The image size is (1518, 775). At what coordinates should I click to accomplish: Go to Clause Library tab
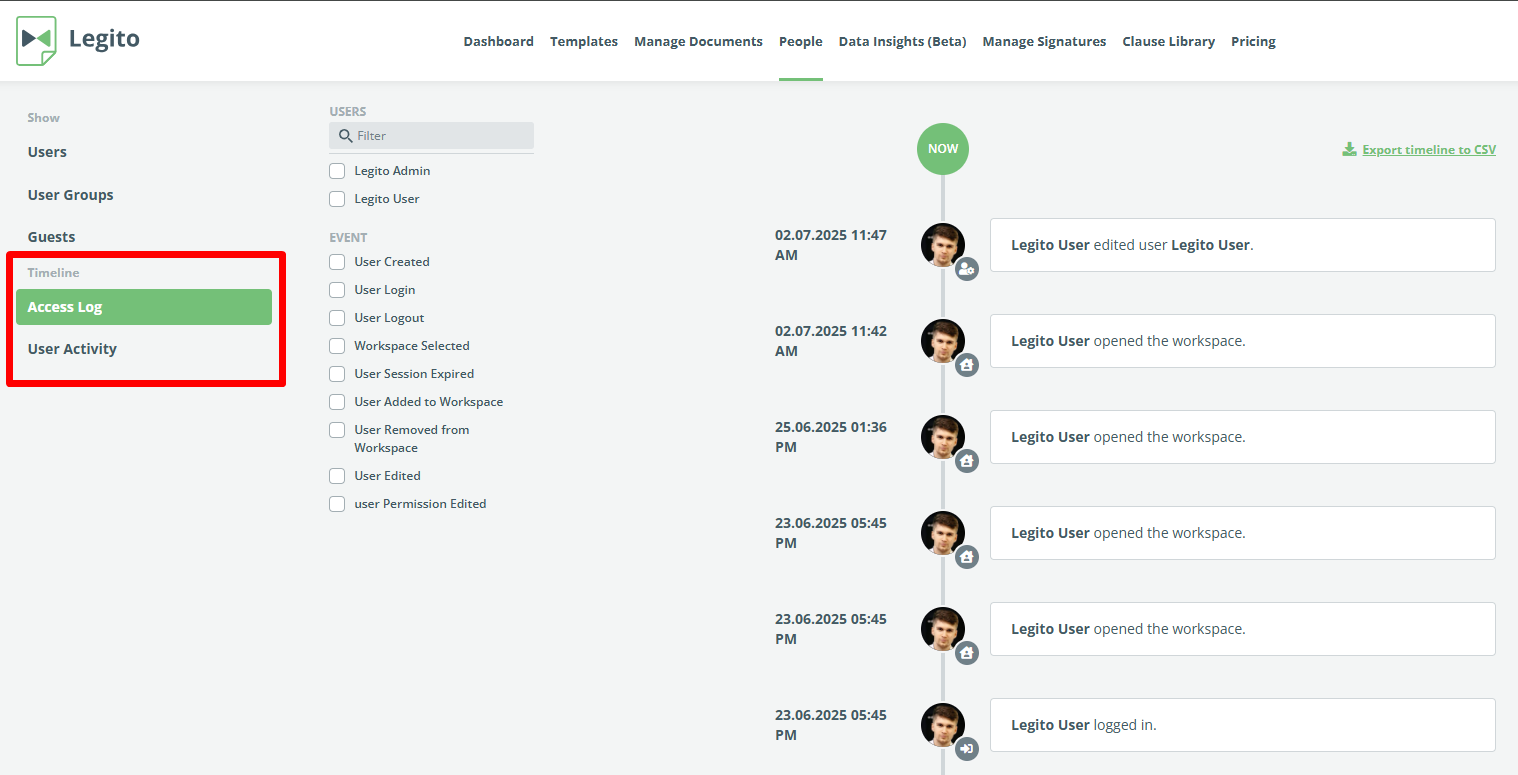pos(1168,41)
